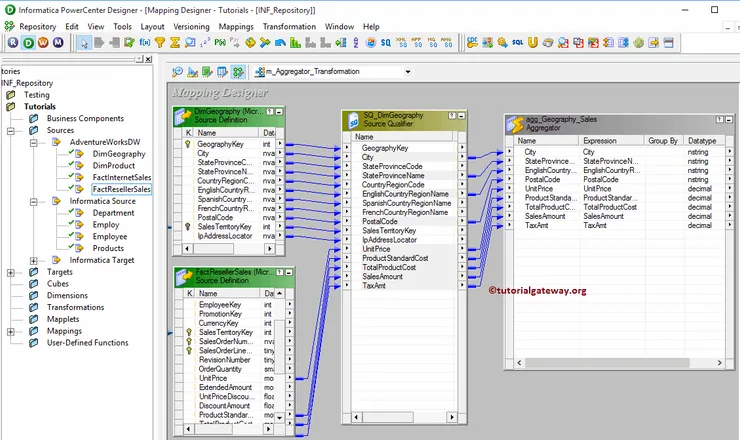Image resolution: width=740 pixels, height=440 pixels.
Task: Select the Lookup transformation magnifier icon
Action: (x=190, y=43)
